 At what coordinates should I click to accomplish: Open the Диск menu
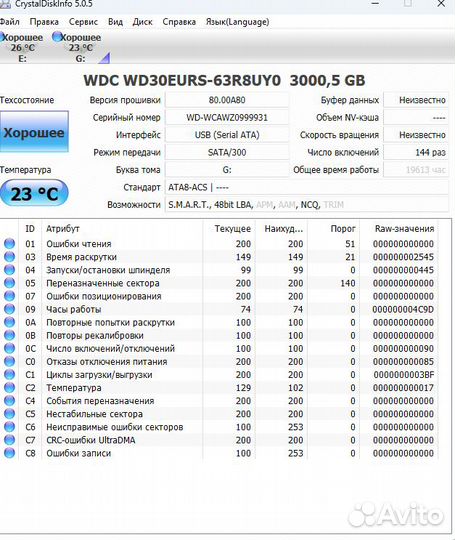click(x=143, y=22)
